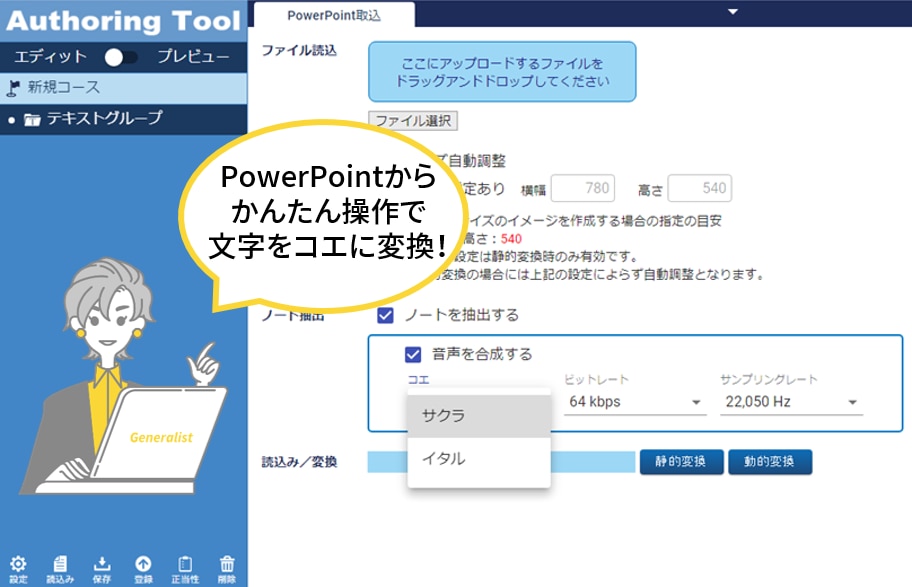Switch to the PowerPoint取込 tab
Image resolution: width=912 pixels, height=587 pixels.
click(x=334, y=15)
